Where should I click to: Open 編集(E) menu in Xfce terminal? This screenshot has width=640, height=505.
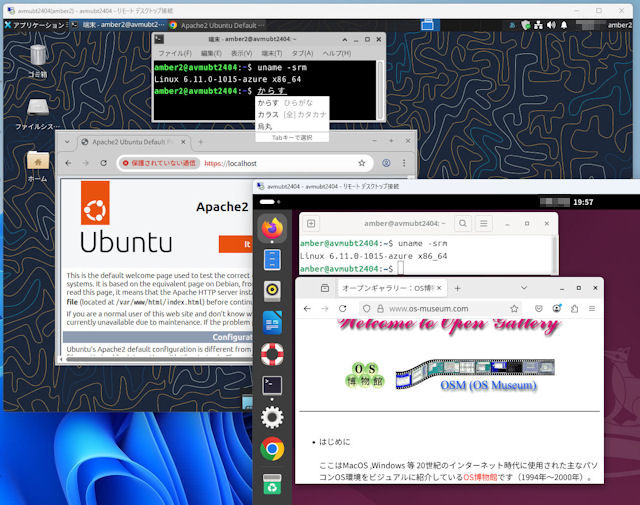pyautogui.click(x=211, y=53)
